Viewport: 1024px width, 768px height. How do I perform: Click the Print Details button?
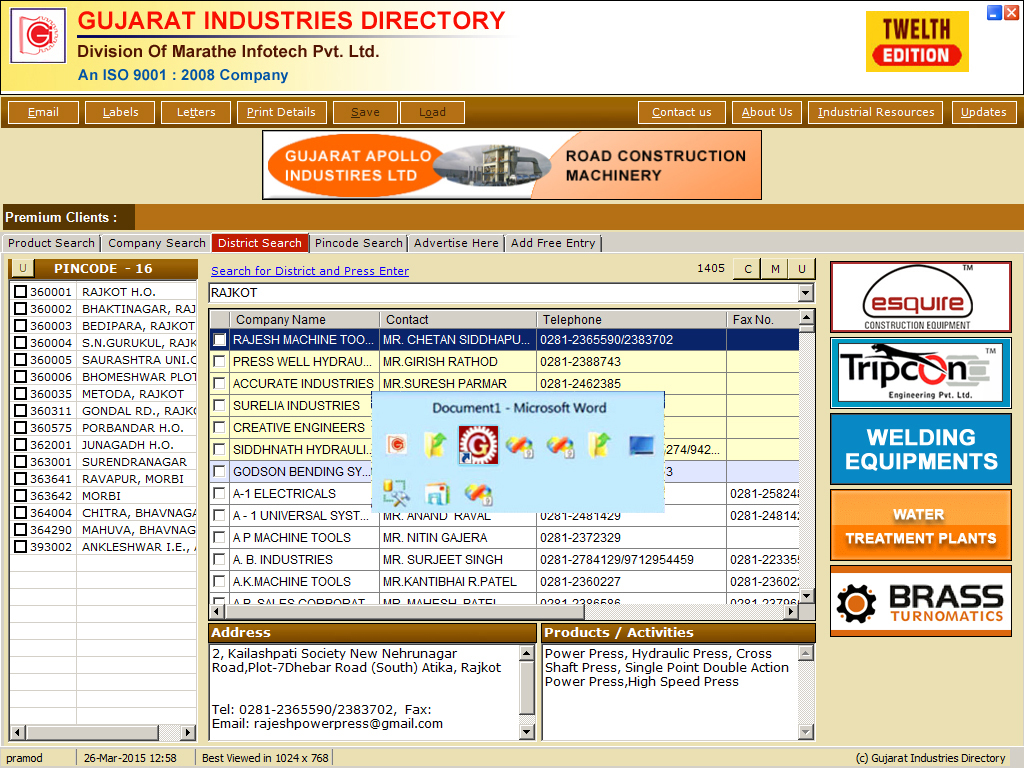pyautogui.click(x=281, y=112)
